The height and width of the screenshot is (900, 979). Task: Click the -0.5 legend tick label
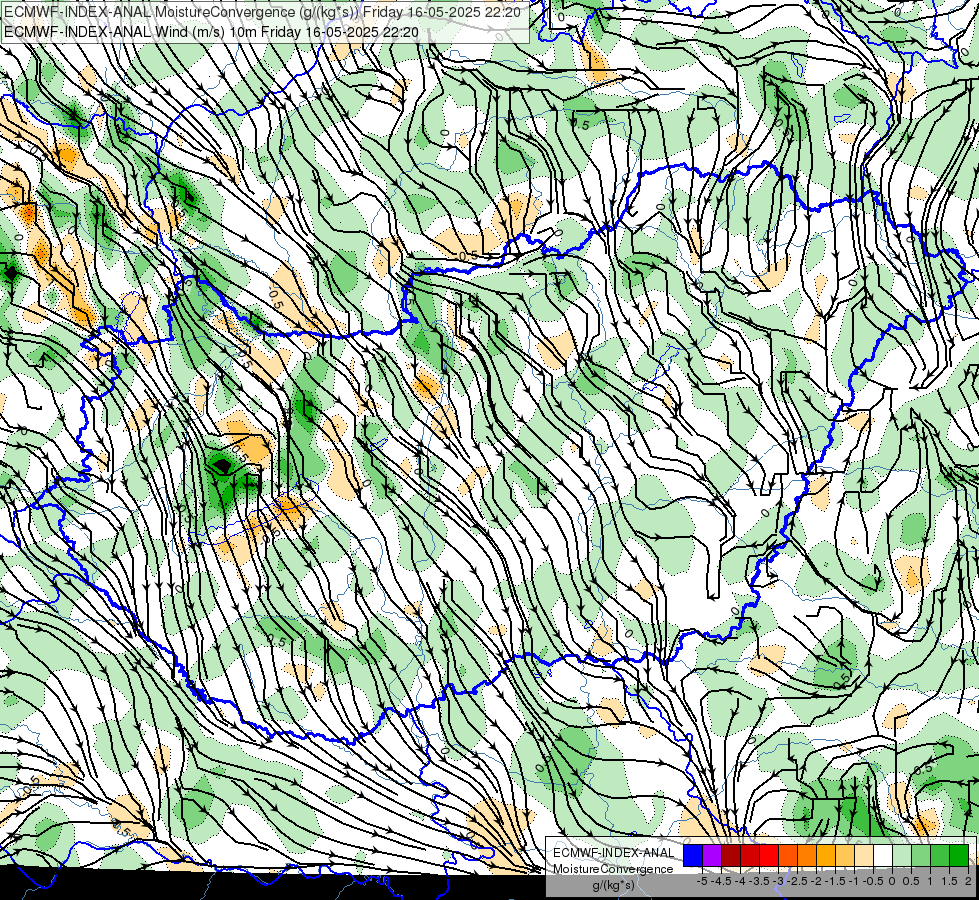tap(872, 881)
